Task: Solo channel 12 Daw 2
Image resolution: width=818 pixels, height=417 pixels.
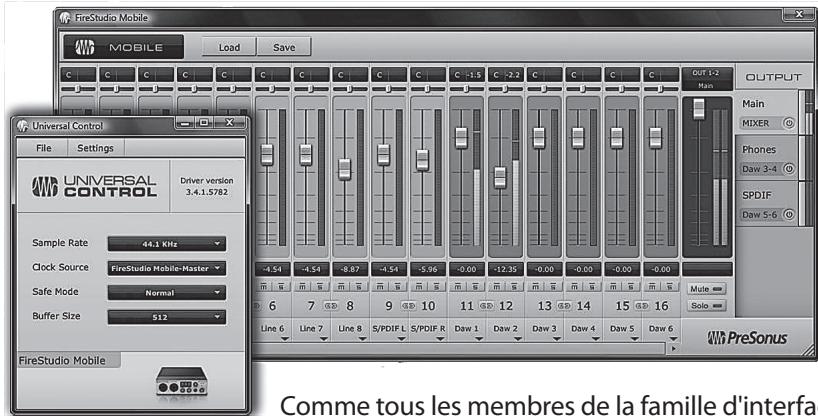Action: click(514, 287)
